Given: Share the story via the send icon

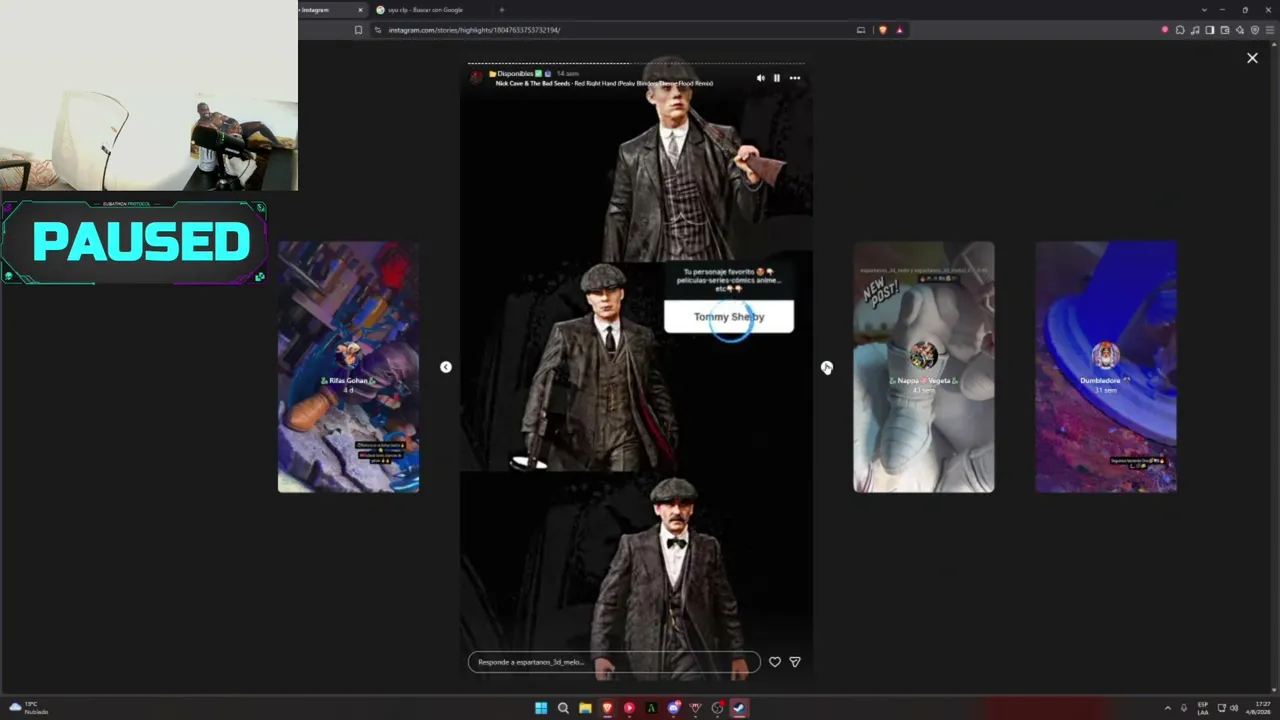Looking at the screenshot, I should 795,662.
